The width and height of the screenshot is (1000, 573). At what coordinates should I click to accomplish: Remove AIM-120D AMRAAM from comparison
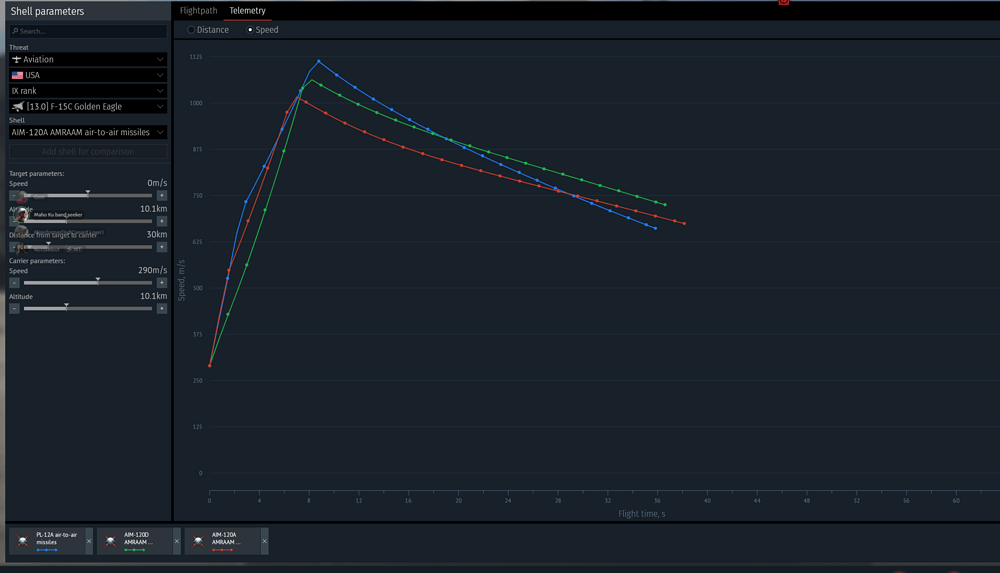177,541
